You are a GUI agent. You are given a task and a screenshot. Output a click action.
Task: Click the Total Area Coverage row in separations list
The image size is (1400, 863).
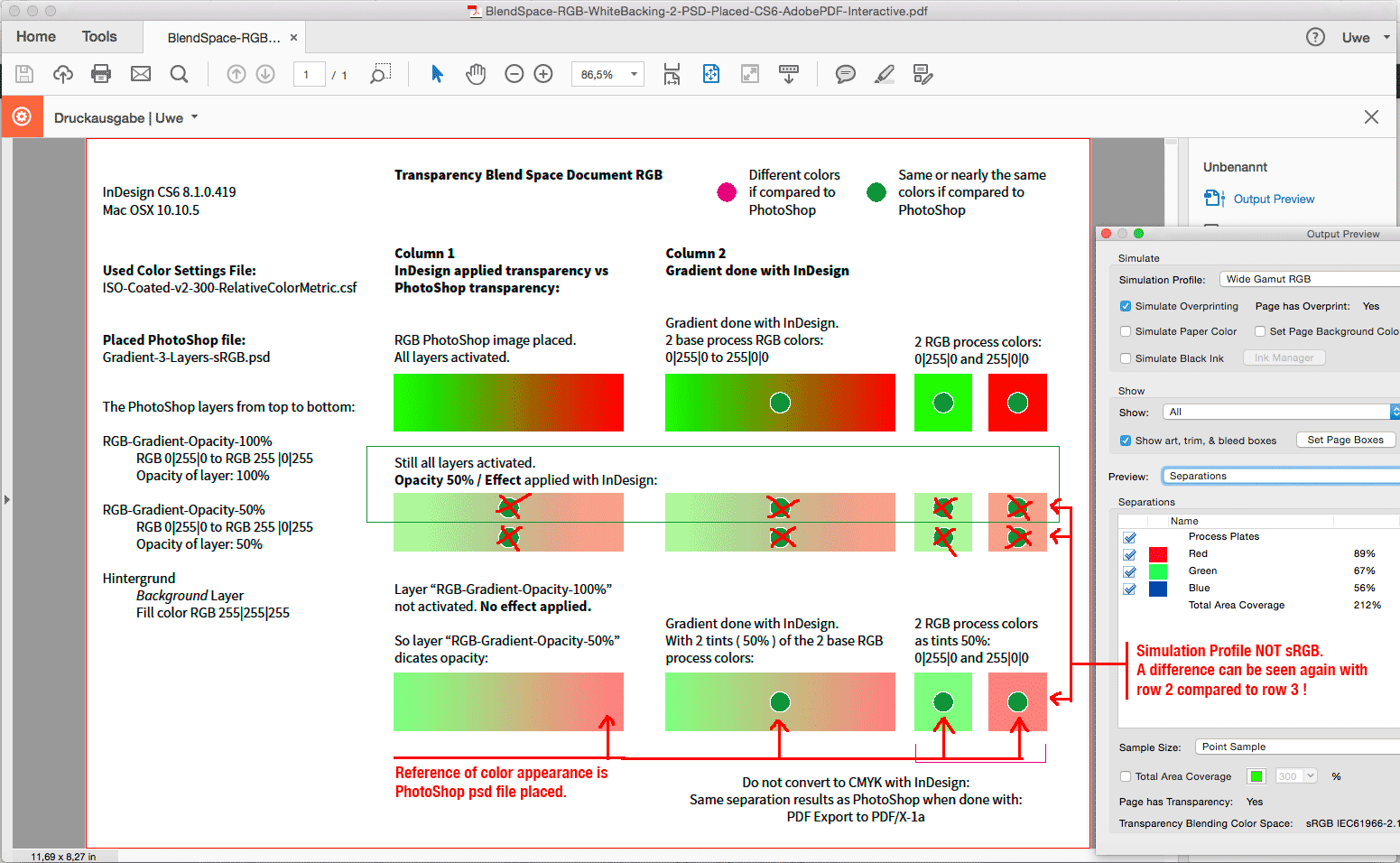tap(1258, 606)
